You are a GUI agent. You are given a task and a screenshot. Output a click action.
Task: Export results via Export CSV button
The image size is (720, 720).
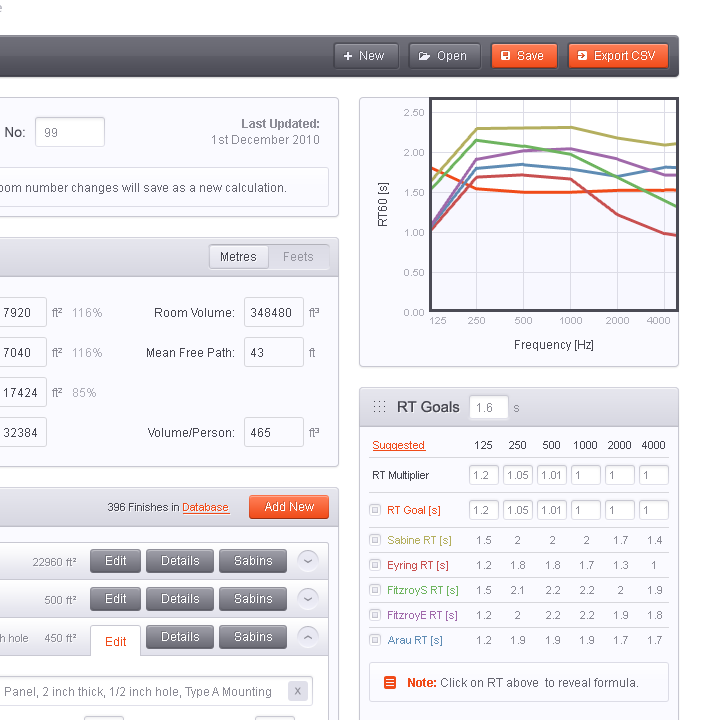pyautogui.click(x=617, y=56)
